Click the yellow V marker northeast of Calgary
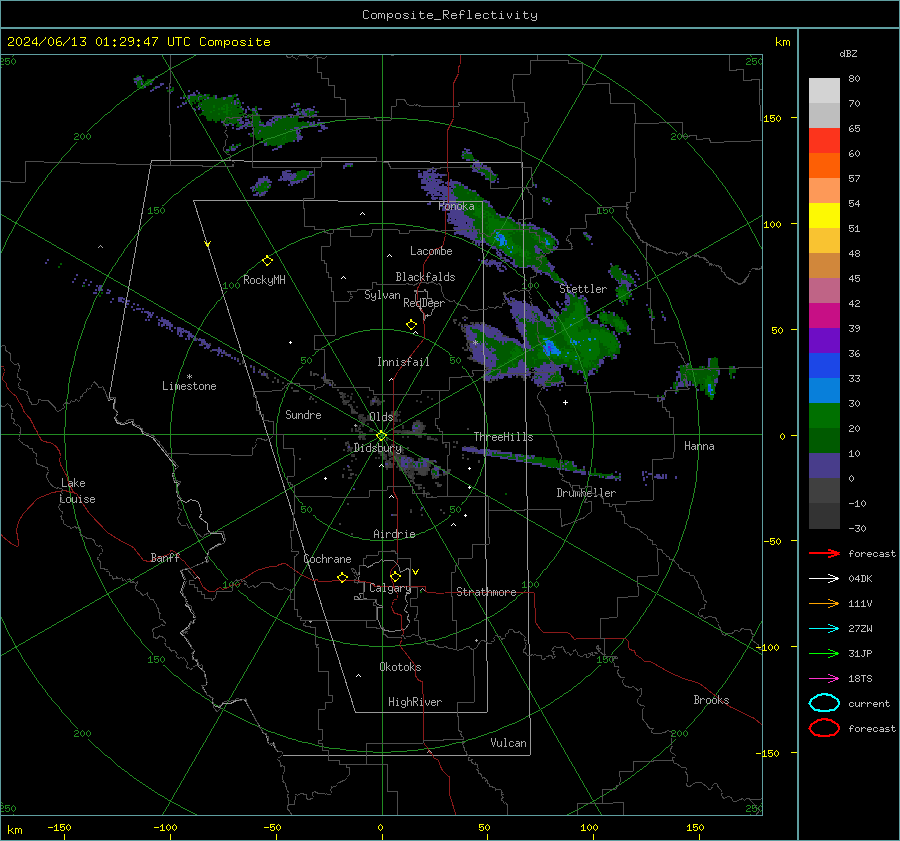 click(416, 572)
